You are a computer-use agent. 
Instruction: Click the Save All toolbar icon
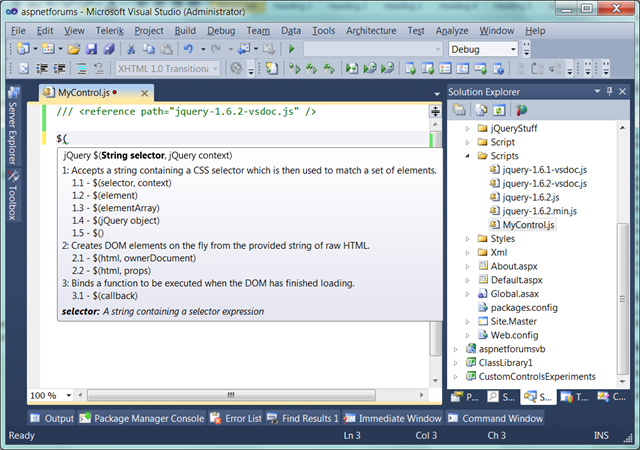pos(107,49)
